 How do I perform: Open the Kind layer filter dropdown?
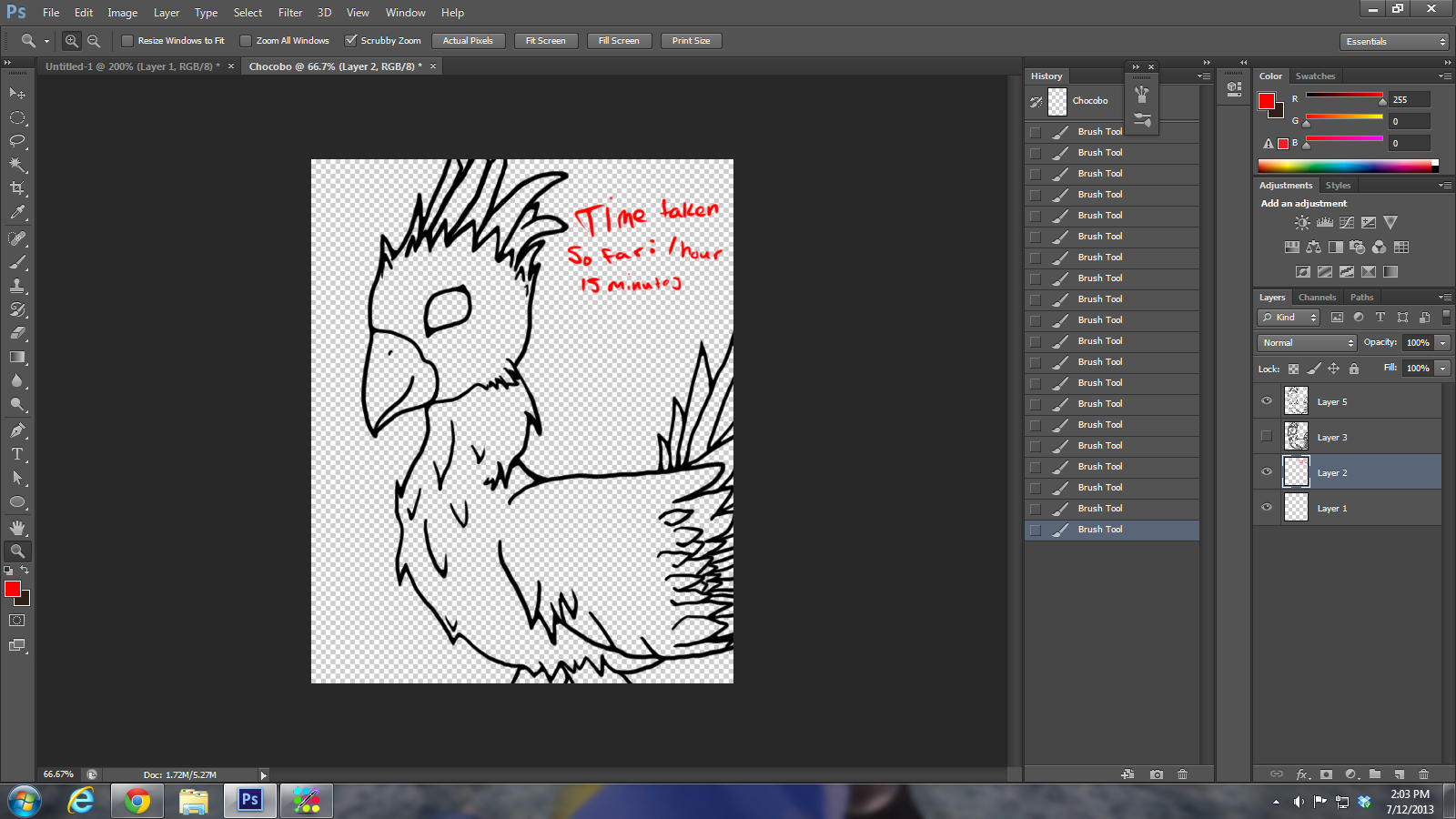coord(1289,318)
